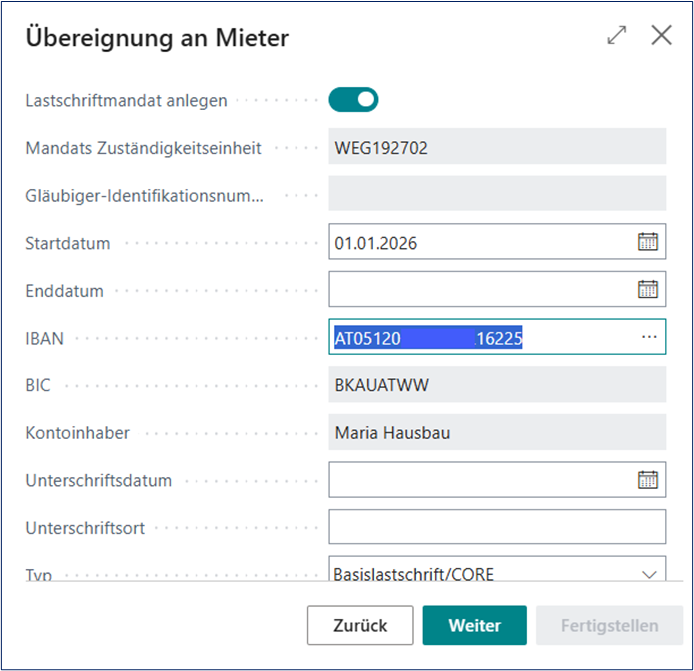Click the Unterschriftsort label

click(x=85, y=528)
